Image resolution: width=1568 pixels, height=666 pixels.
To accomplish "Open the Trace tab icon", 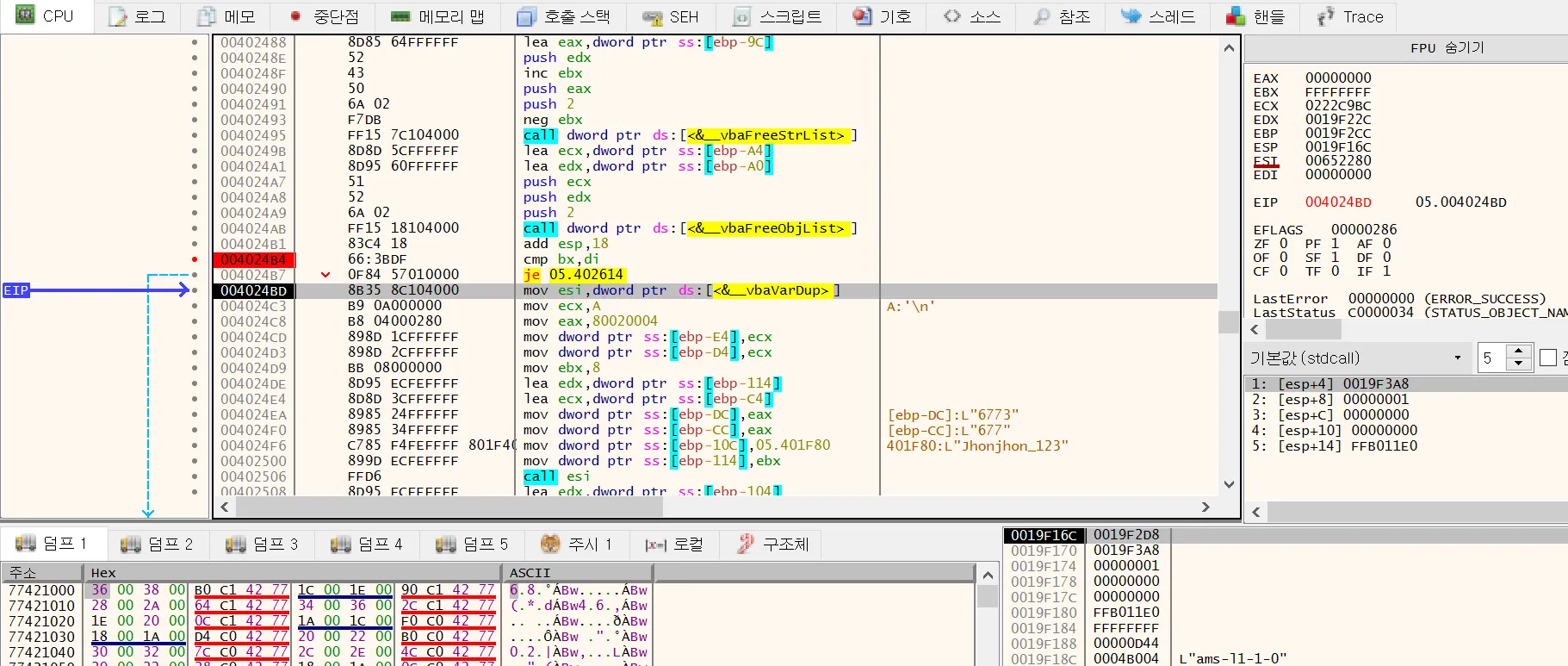I will (1326, 16).
